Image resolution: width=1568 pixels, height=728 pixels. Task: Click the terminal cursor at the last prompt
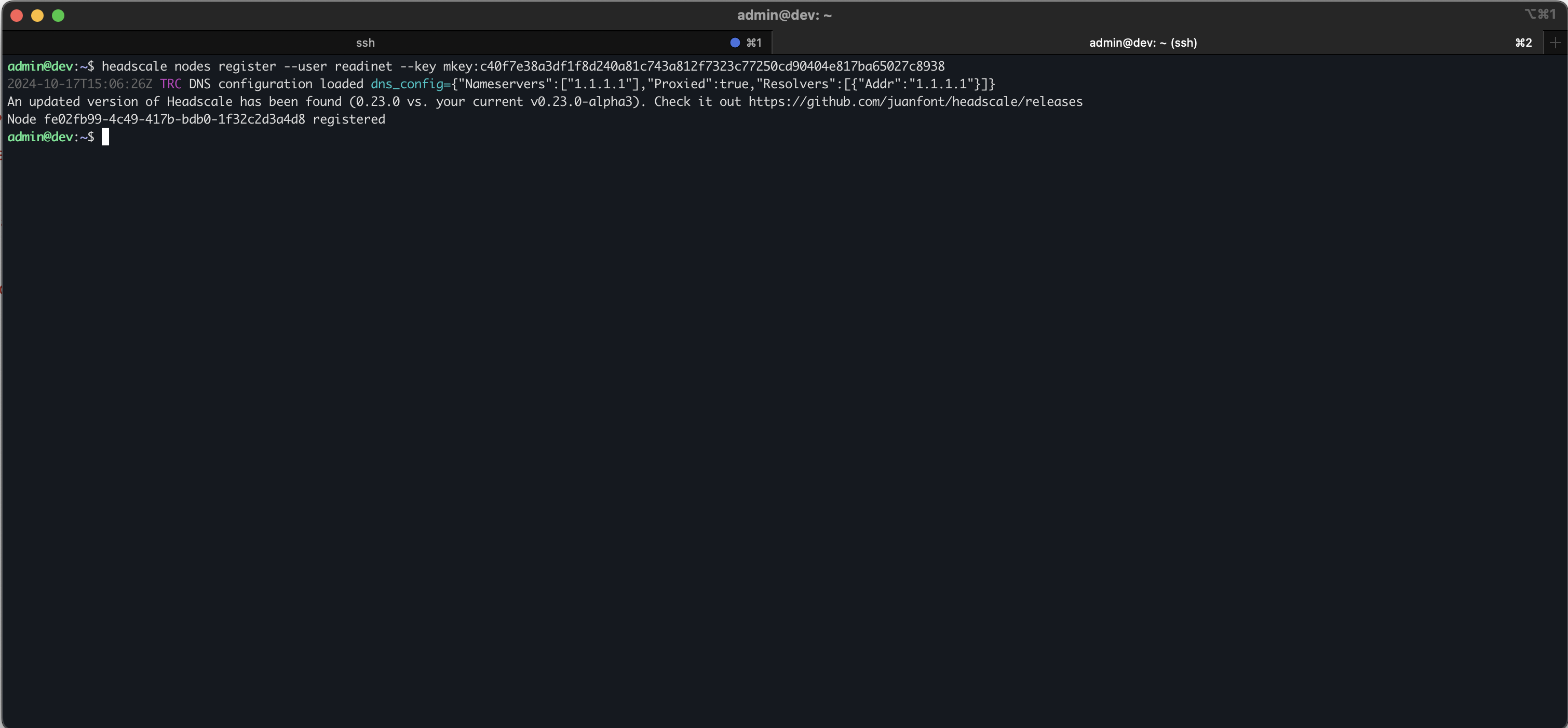coord(105,137)
